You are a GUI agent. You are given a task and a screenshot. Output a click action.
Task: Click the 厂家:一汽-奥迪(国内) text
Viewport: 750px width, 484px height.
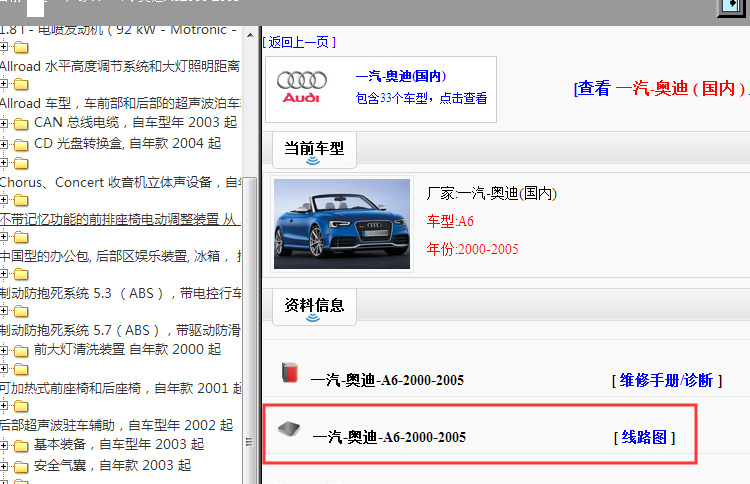pos(492,194)
